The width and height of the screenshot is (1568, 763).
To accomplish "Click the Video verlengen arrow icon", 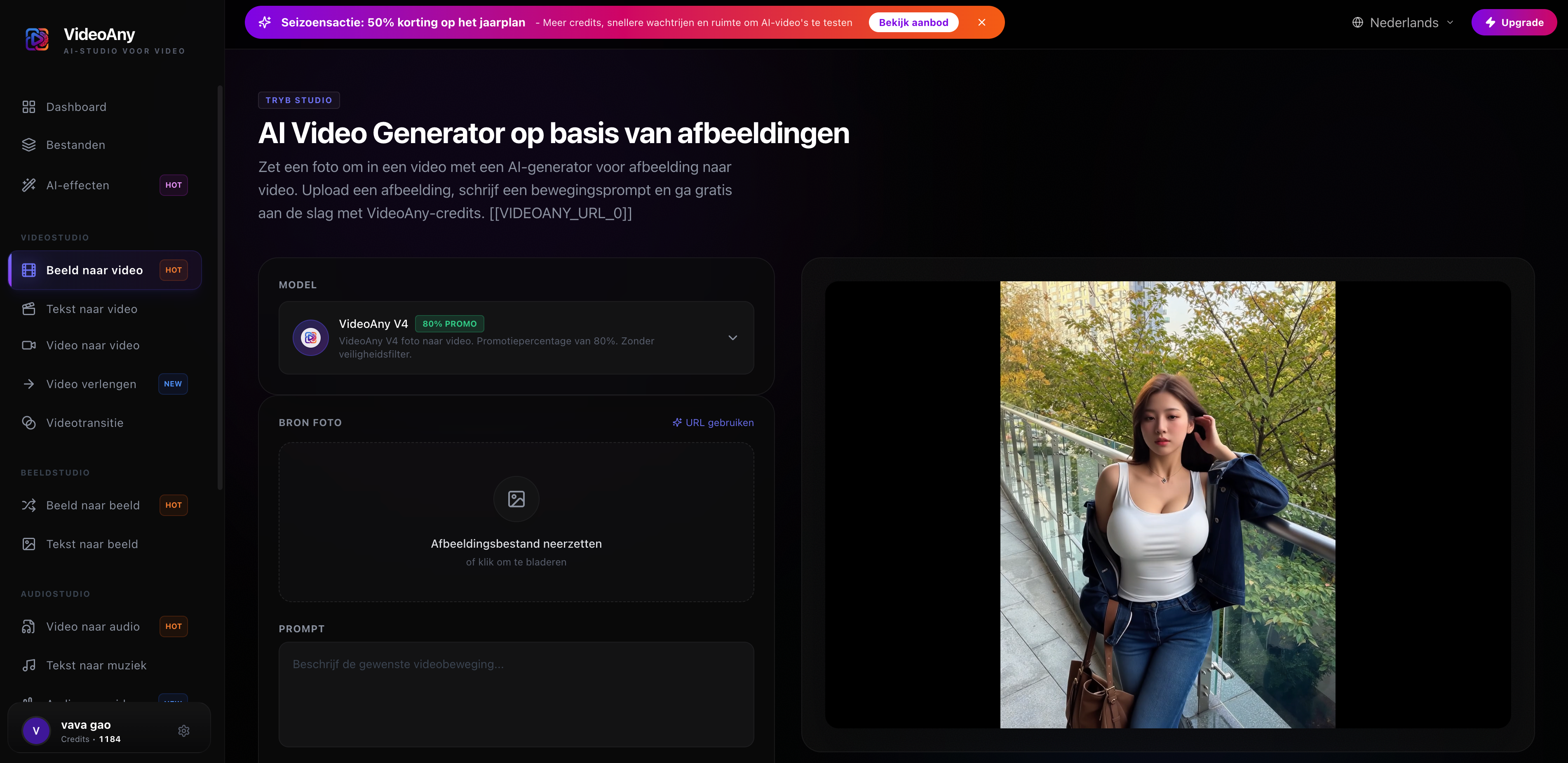I will (x=28, y=384).
